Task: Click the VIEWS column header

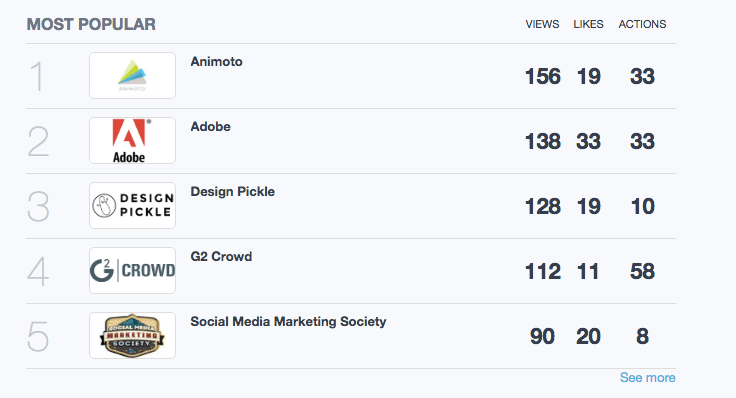Action: [x=542, y=24]
